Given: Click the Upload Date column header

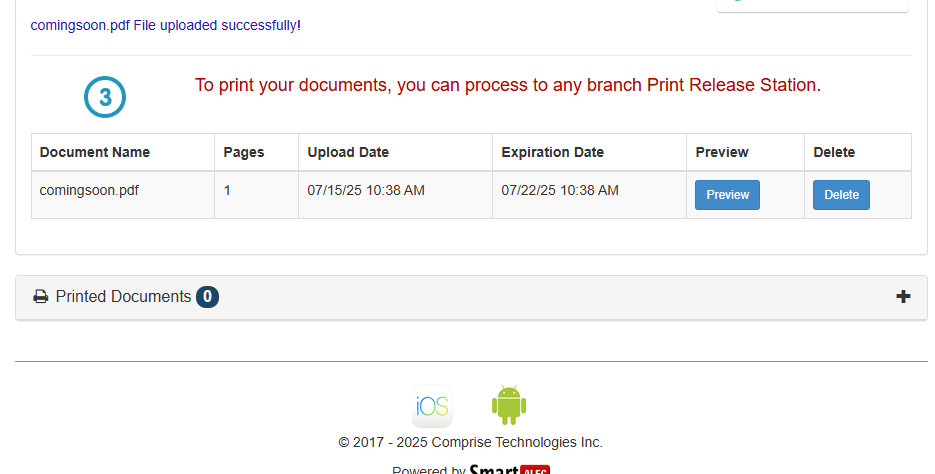Looking at the screenshot, I should click(348, 152).
